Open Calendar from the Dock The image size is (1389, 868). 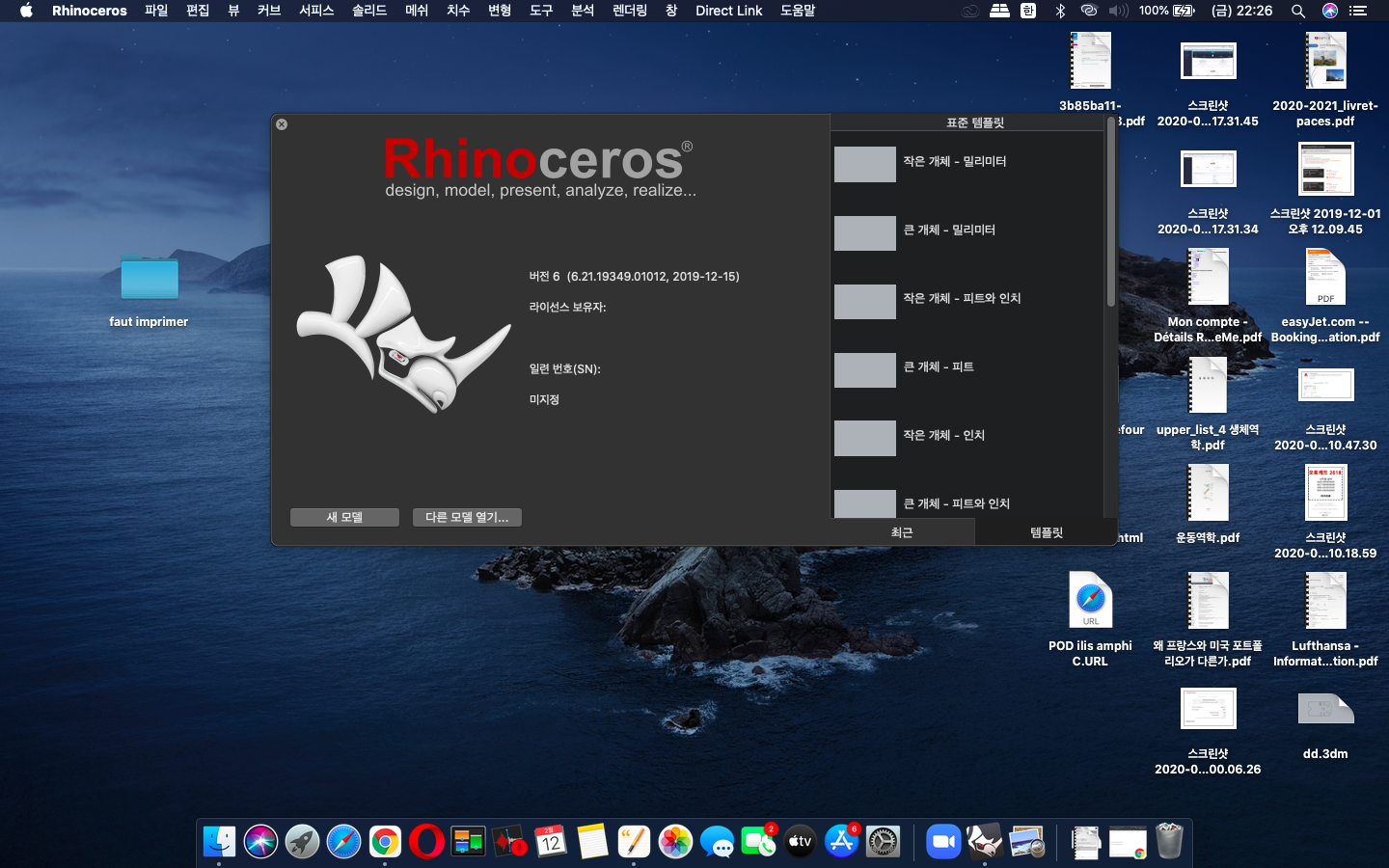click(551, 842)
